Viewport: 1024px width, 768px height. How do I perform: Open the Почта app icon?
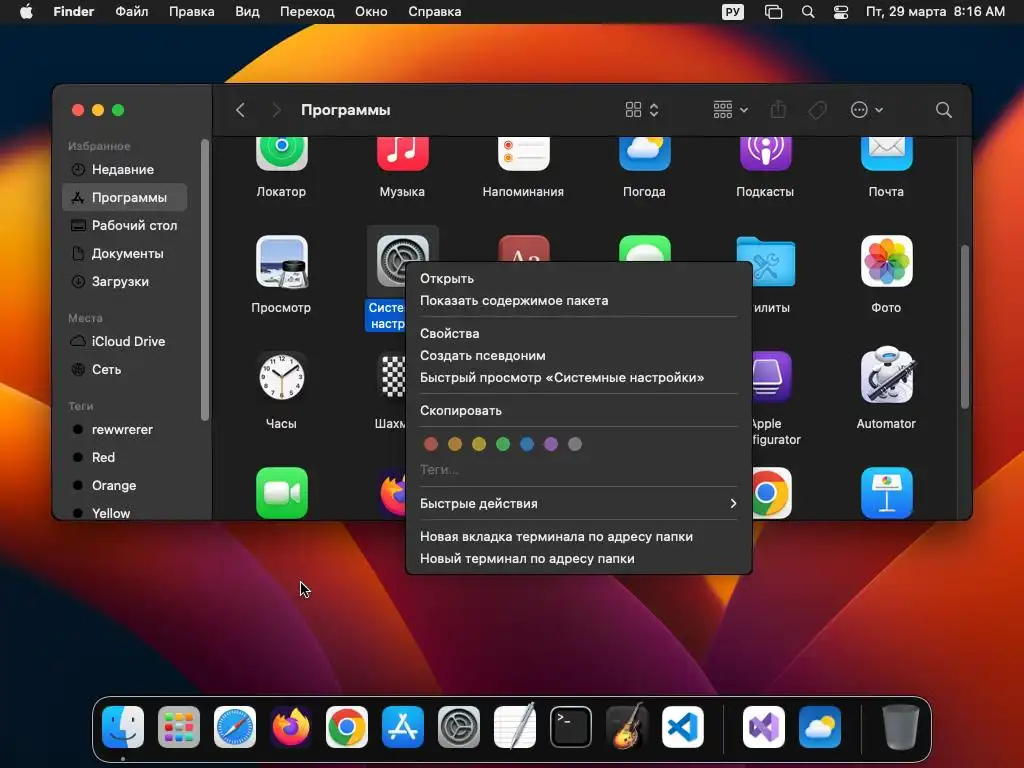click(886, 154)
